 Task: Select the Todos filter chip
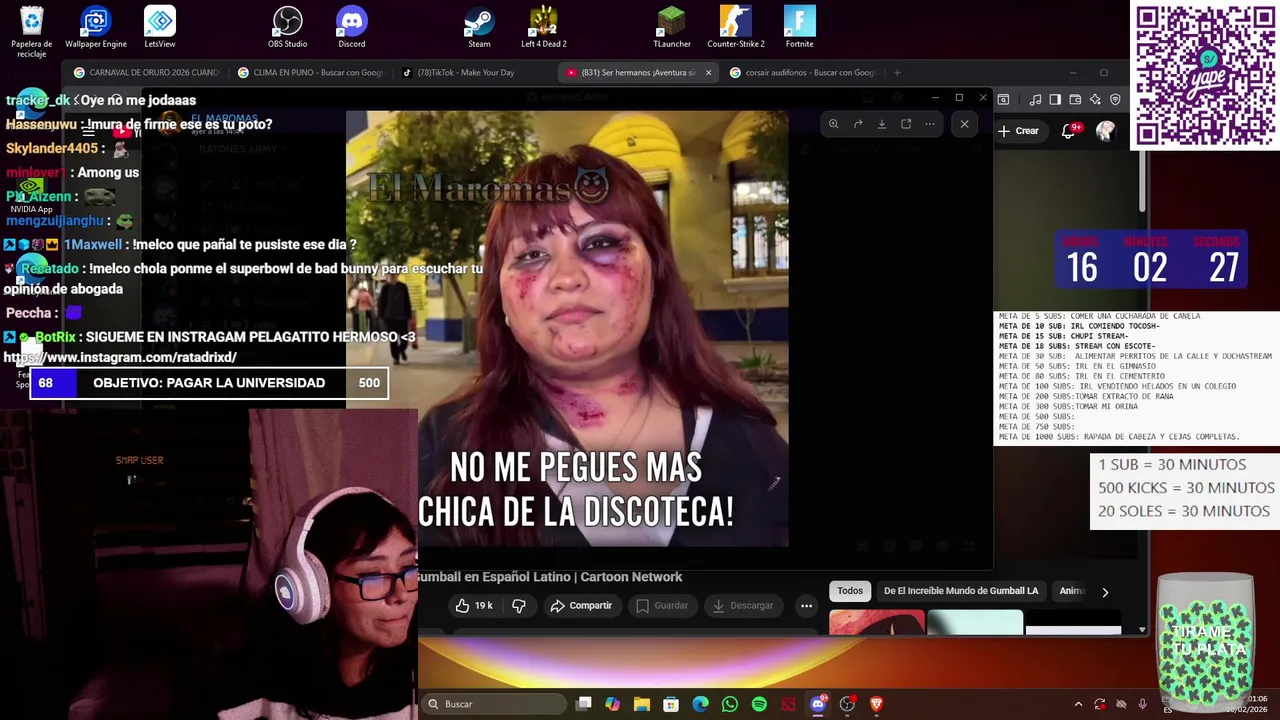tap(850, 591)
